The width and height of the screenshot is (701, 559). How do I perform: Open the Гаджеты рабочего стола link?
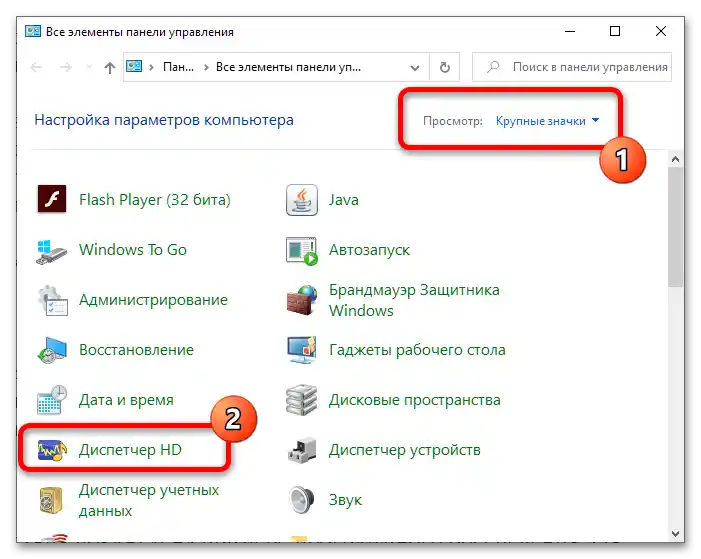(417, 350)
